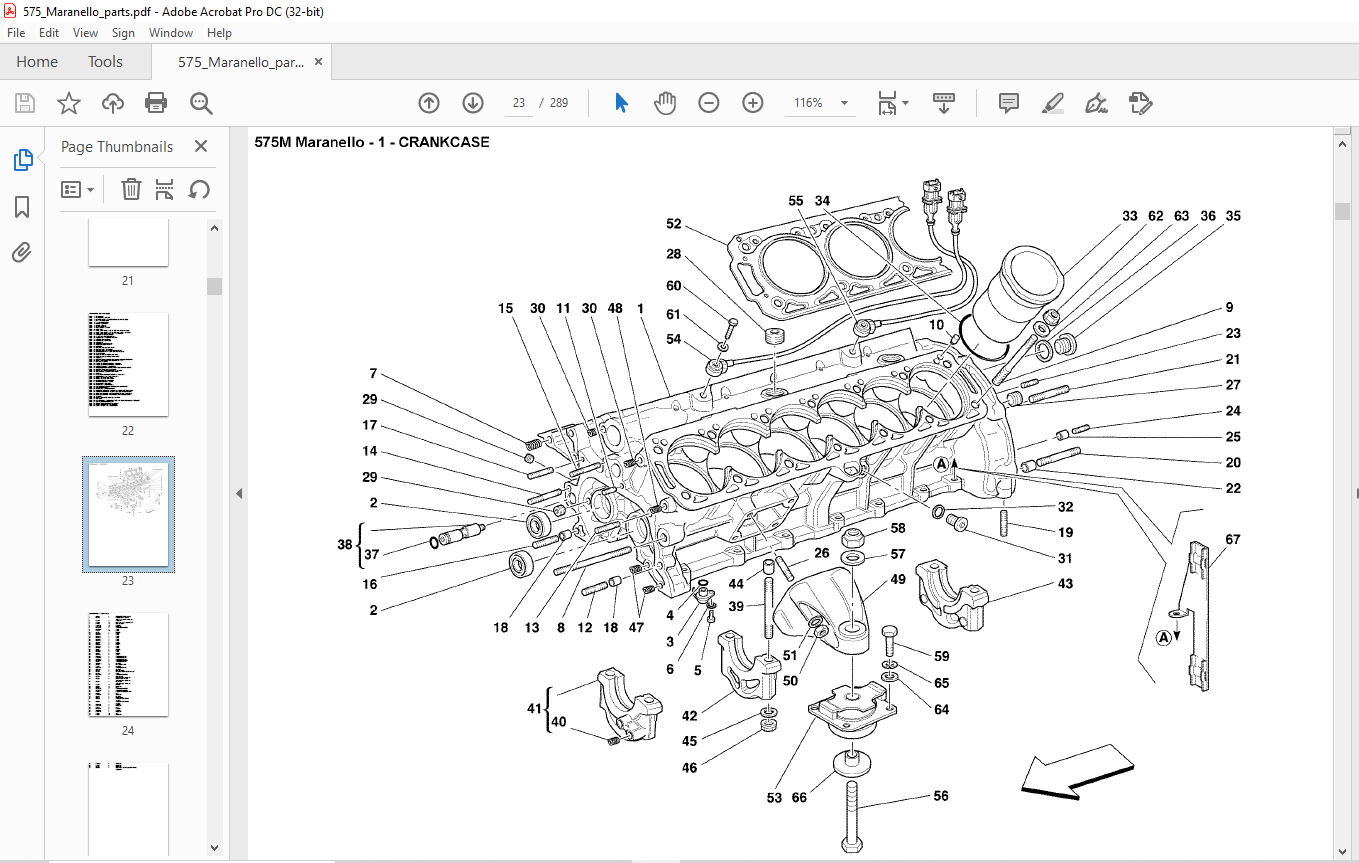Add a comment with the speech bubble icon
This screenshot has height=863, width=1359.
click(x=1009, y=103)
